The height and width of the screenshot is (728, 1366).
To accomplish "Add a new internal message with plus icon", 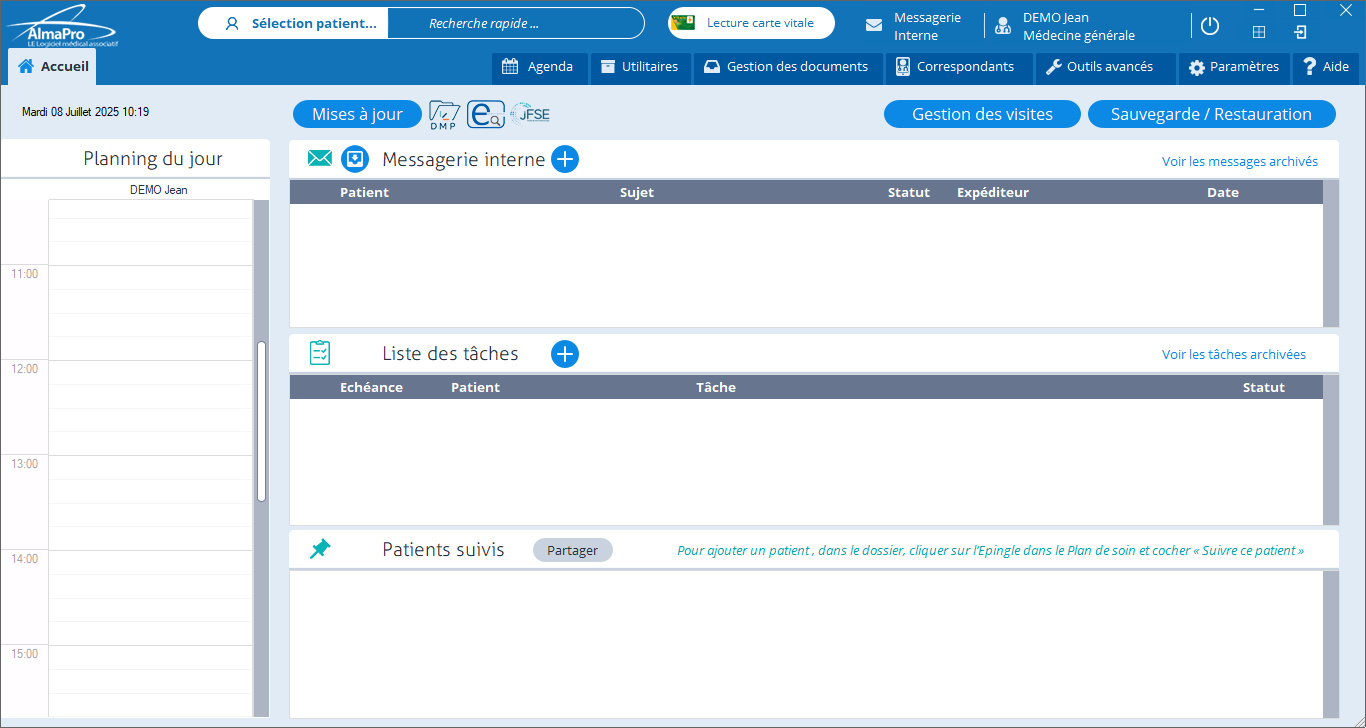I will point(565,159).
